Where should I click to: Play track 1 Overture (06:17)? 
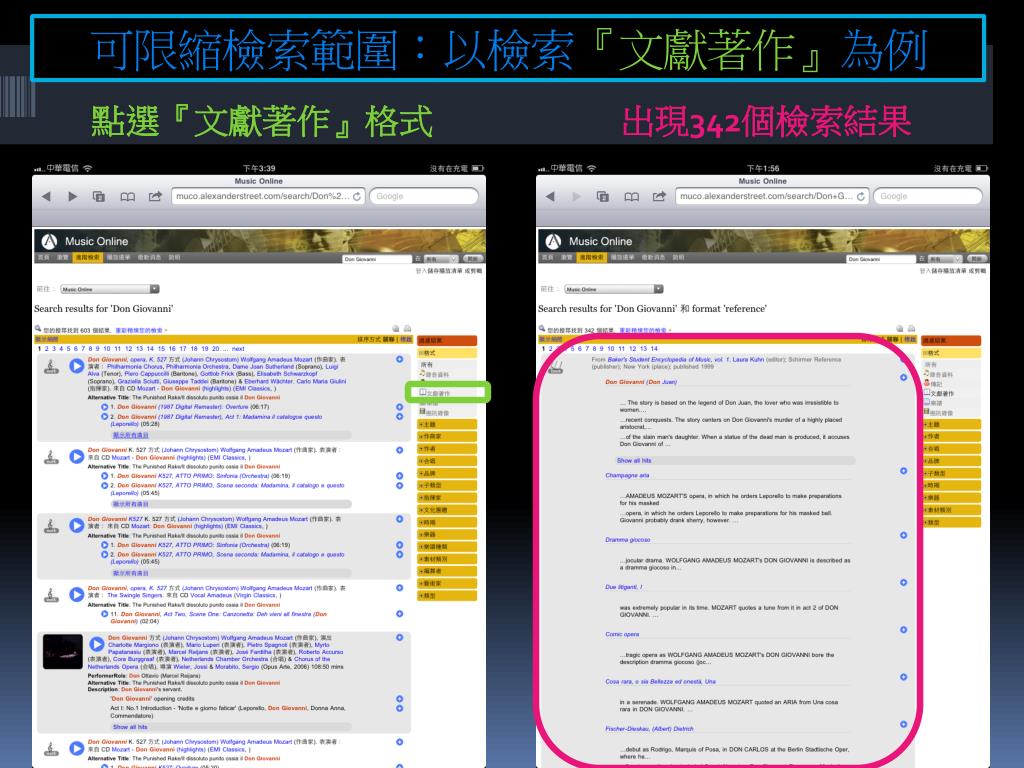click(x=104, y=407)
